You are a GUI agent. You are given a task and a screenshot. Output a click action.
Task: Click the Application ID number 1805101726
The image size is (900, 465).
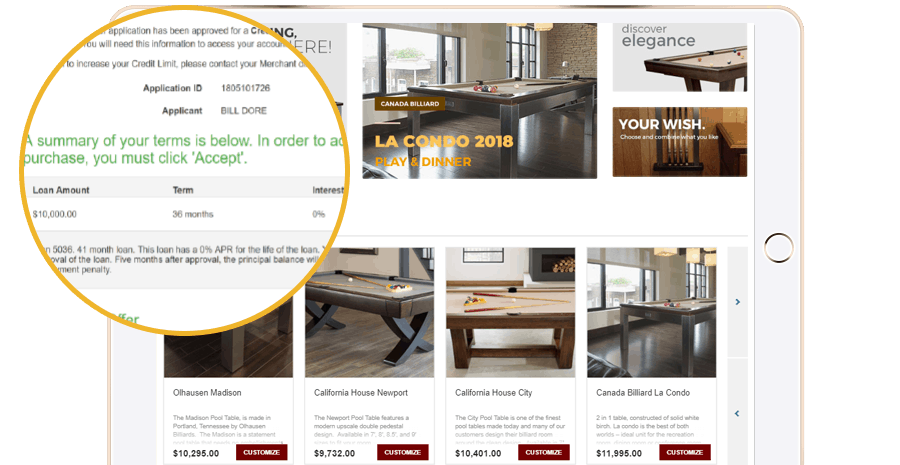(x=246, y=88)
